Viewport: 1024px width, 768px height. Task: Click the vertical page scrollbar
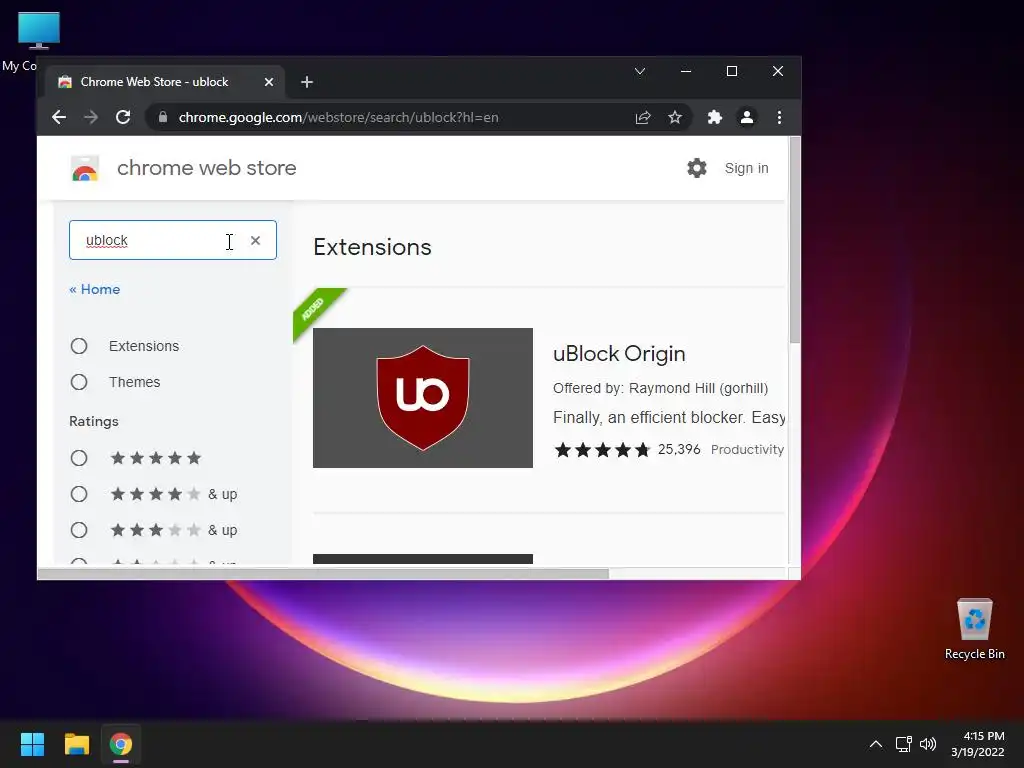[x=794, y=240]
